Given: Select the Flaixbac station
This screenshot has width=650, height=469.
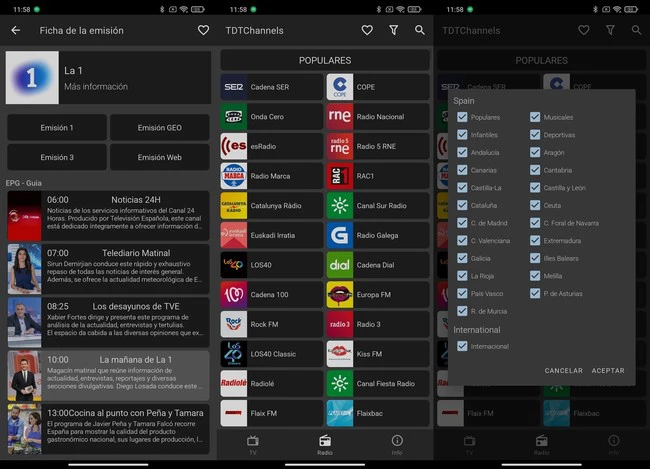Looking at the screenshot, I should point(378,413).
